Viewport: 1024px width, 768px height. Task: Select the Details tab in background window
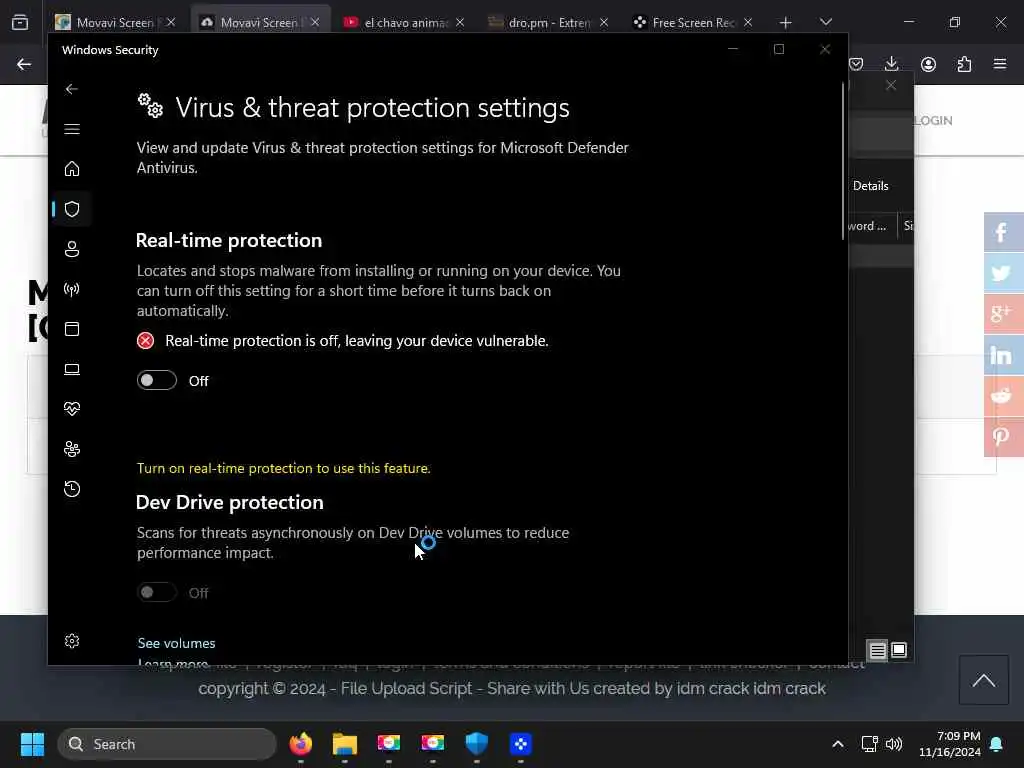point(871,186)
